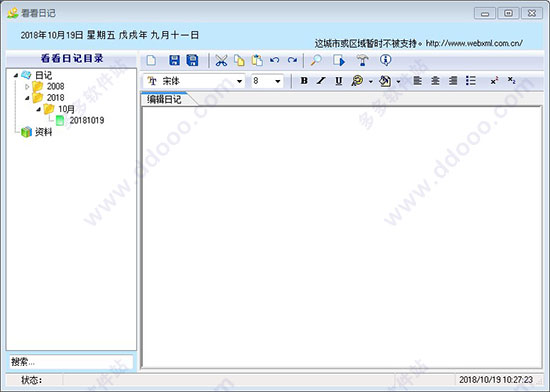Open the font color dropdown arrow

(370, 82)
